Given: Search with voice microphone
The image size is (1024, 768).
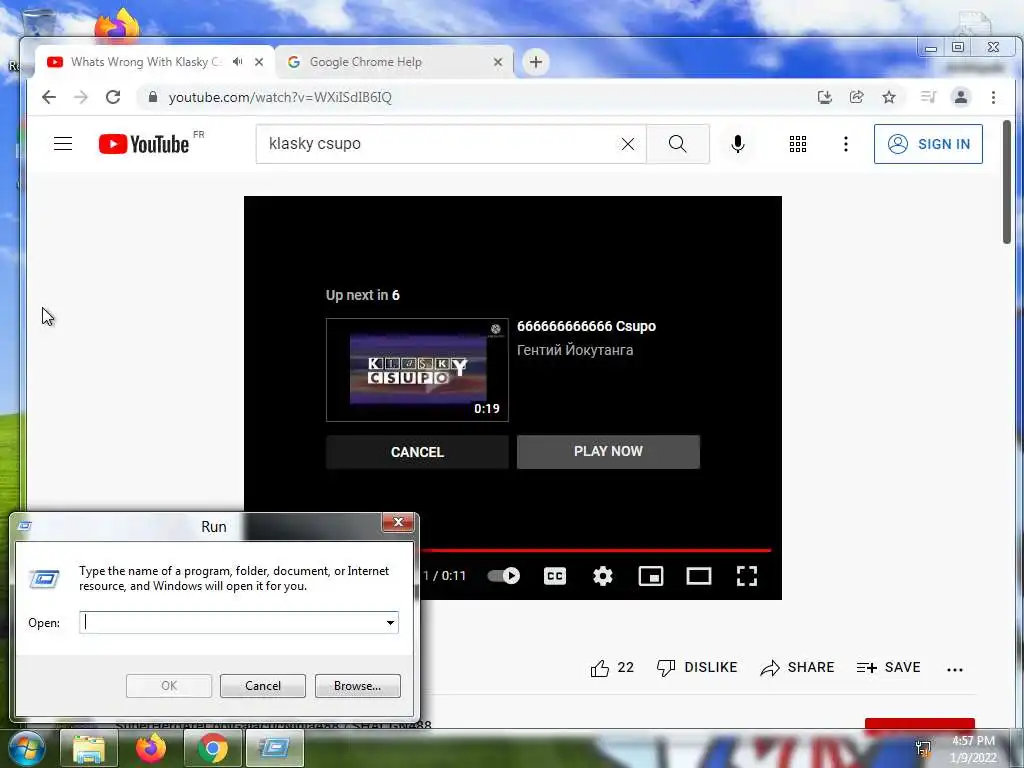Looking at the screenshot, I should [x=738, y=144].
